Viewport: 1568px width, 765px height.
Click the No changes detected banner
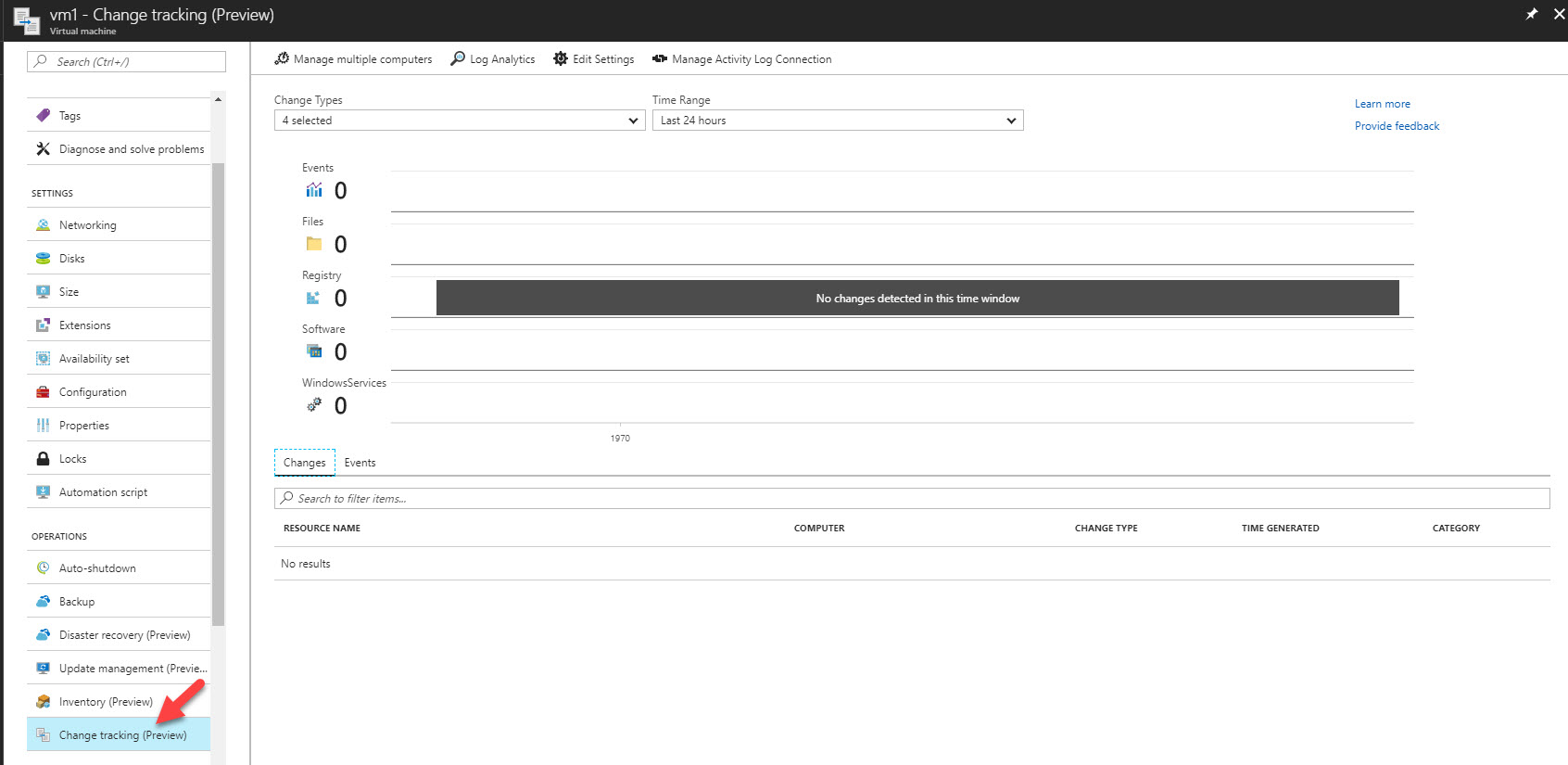(917, 298)
